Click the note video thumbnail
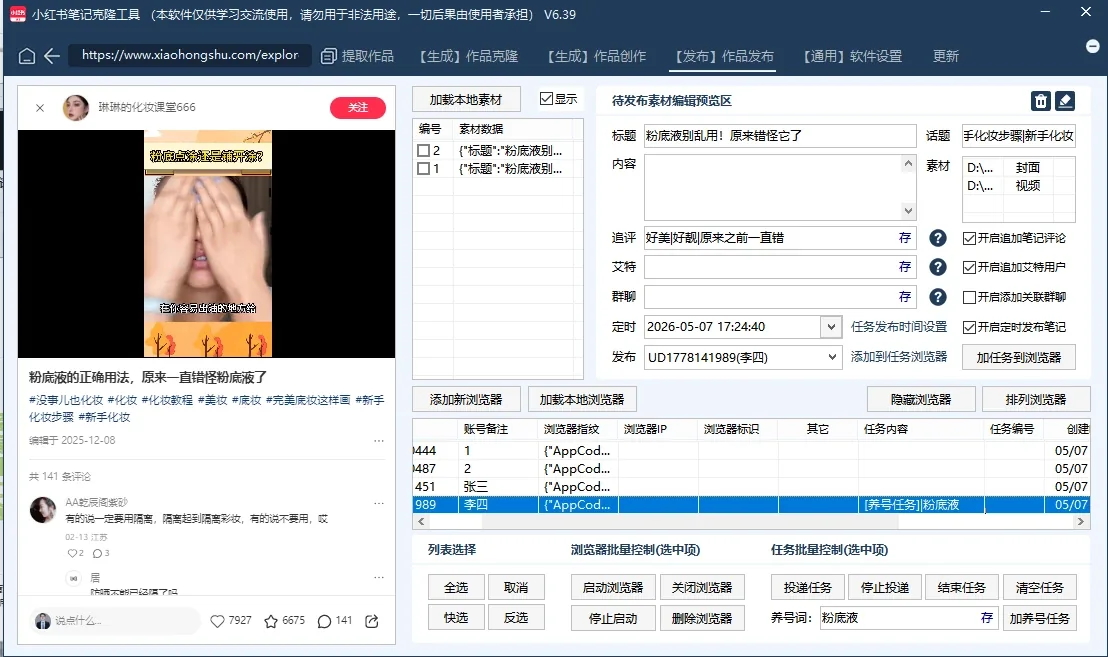 click(x=208, y=244)
